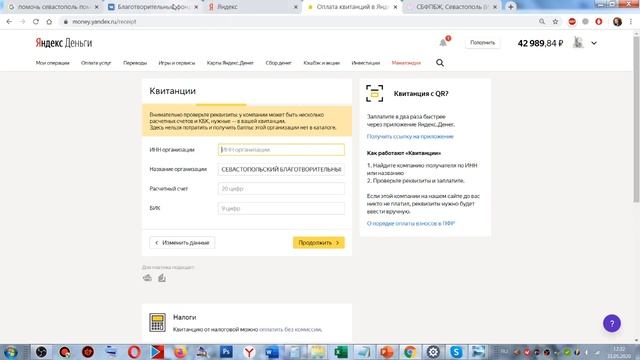Click the Расчетный счет input field
The height and width of the screenshot is (360, 640).
(x=281, y=189)
